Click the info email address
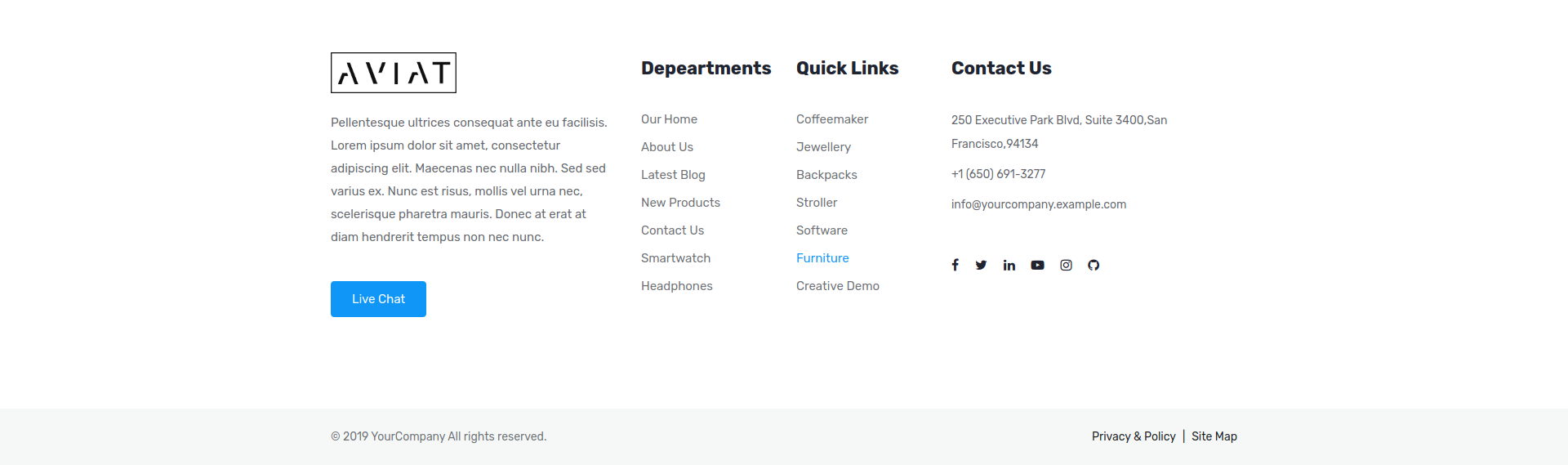The image size is (1568, 465). pyautogui.click(x=1038, y=204)
